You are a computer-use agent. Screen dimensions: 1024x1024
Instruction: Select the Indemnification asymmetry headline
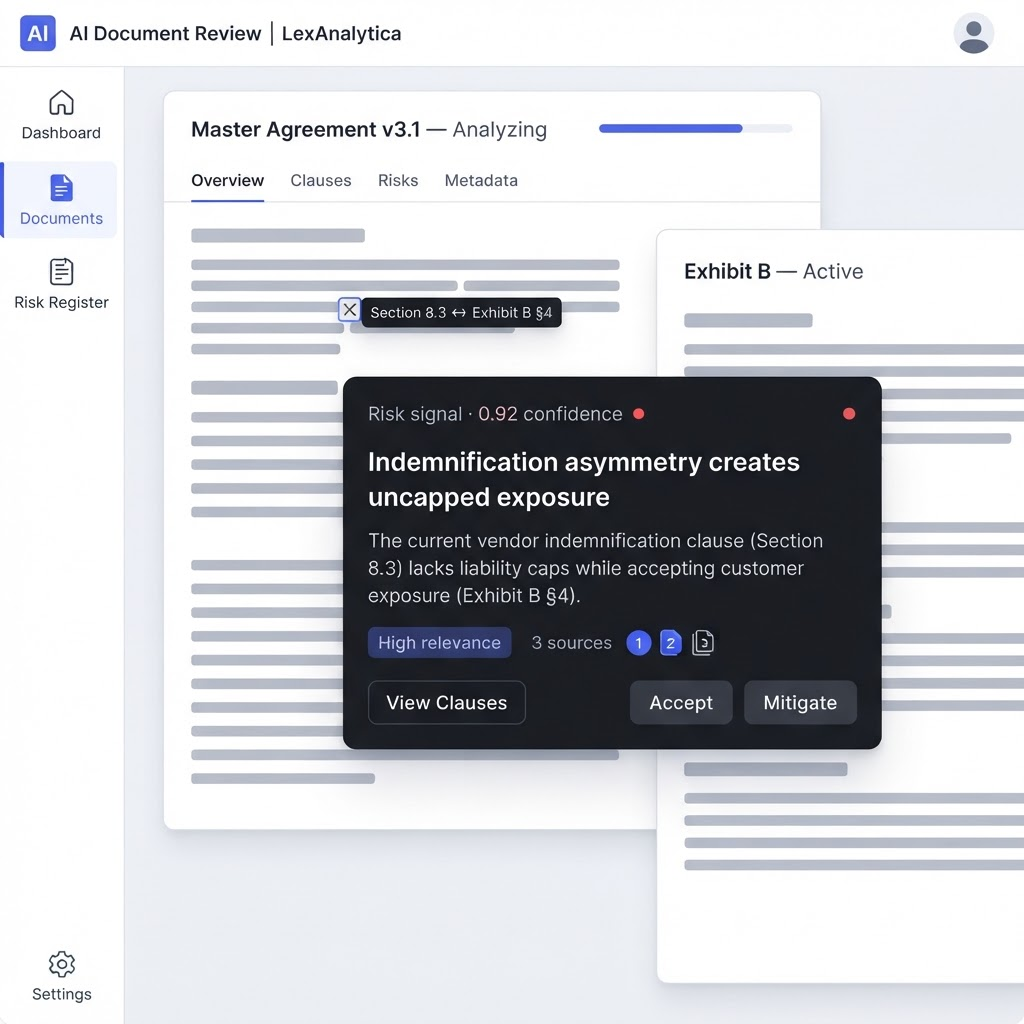583,479
